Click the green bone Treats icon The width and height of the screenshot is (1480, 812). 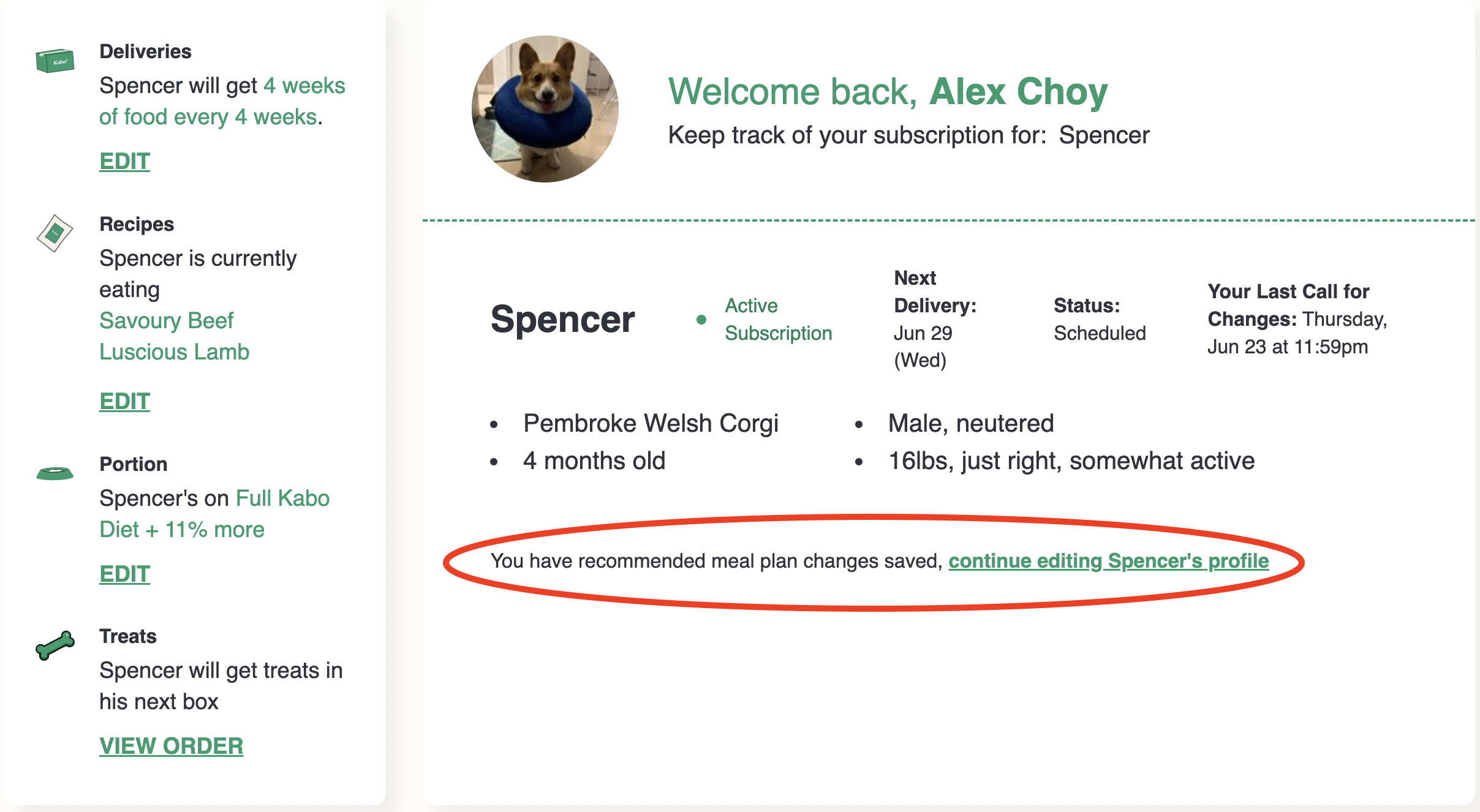[55, 645]
